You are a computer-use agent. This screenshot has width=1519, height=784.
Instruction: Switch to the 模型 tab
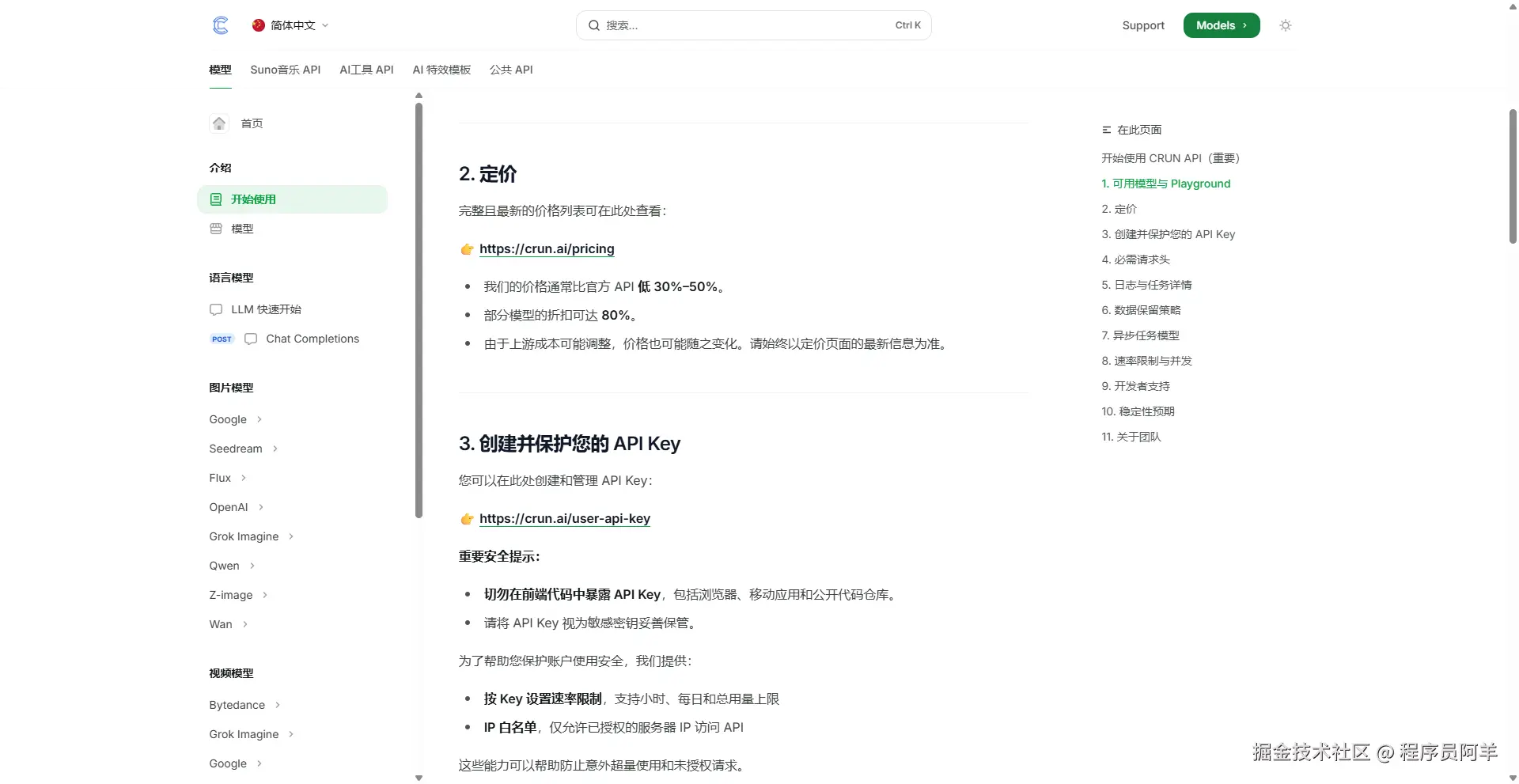tap(220, 70)
